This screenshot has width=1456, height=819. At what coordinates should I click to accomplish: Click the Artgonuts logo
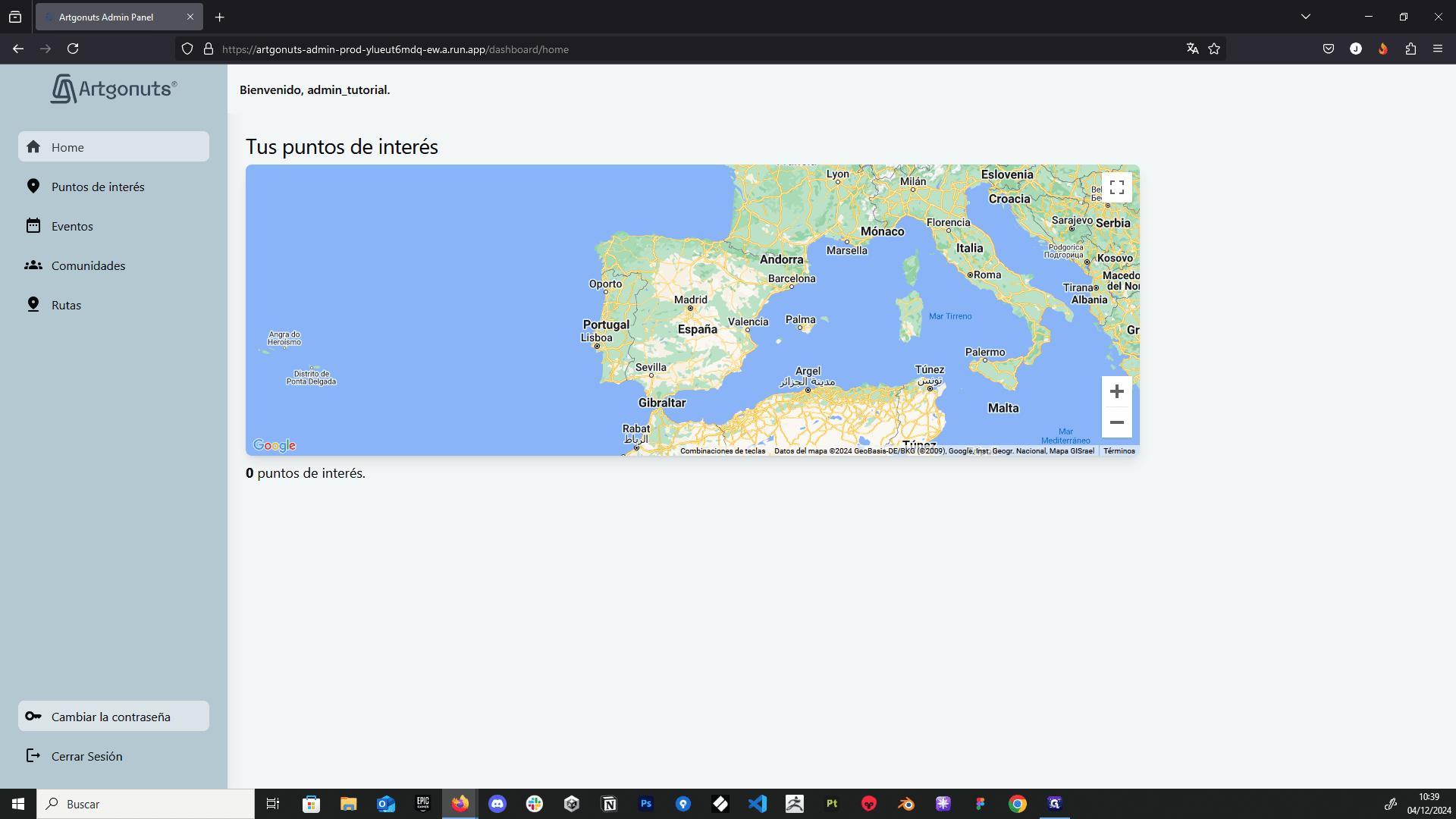(114, 89)
